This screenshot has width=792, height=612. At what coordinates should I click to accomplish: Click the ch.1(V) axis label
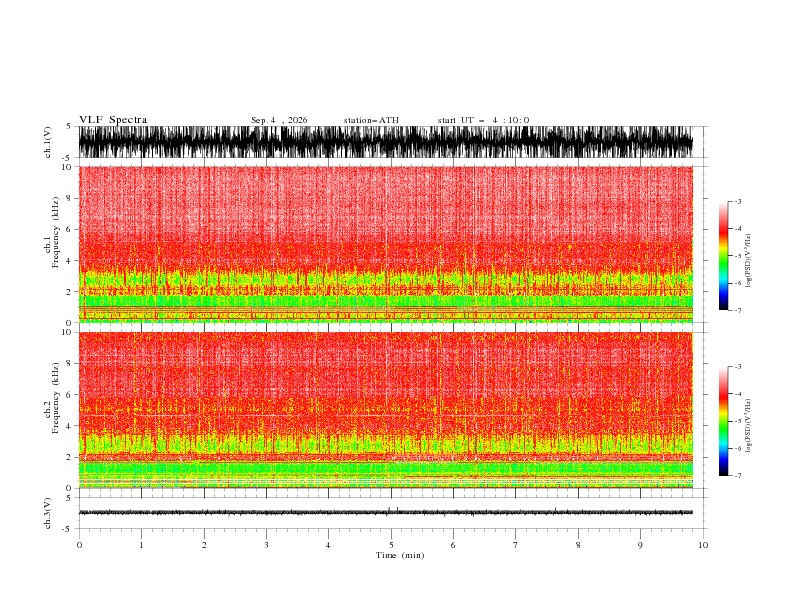click(48, 142)
